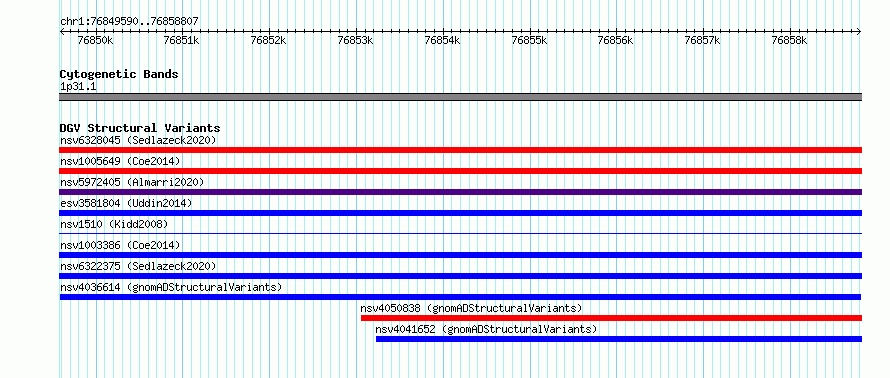Select the red bar under nsv1005649

coord(460,171)
